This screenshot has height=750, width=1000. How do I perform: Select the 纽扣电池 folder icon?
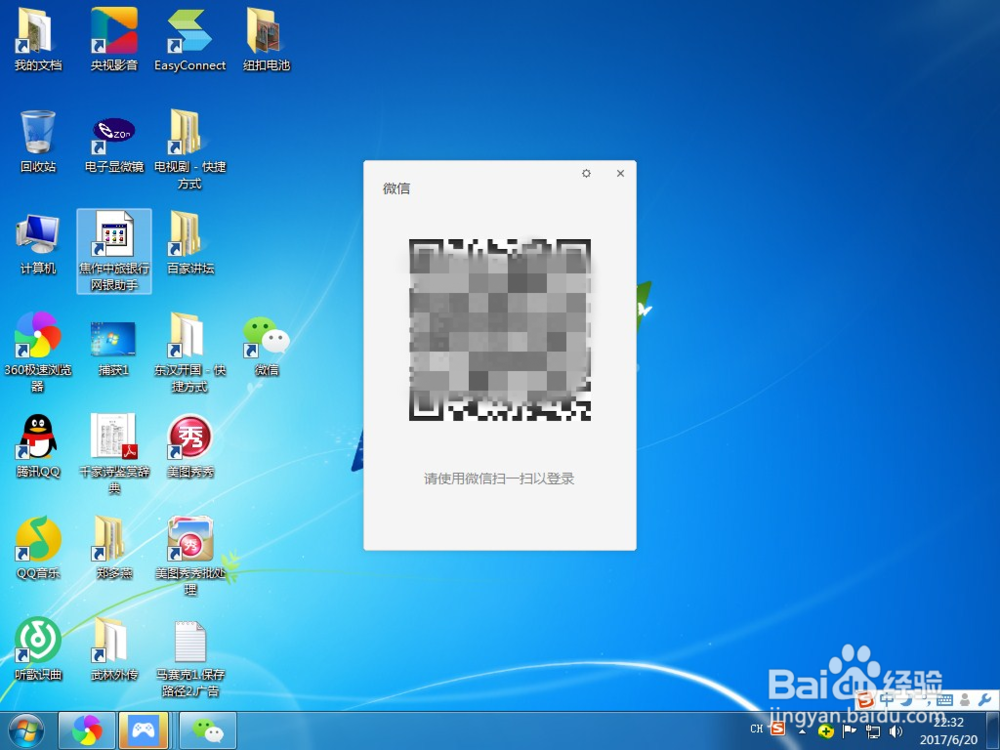pos(267,40)
